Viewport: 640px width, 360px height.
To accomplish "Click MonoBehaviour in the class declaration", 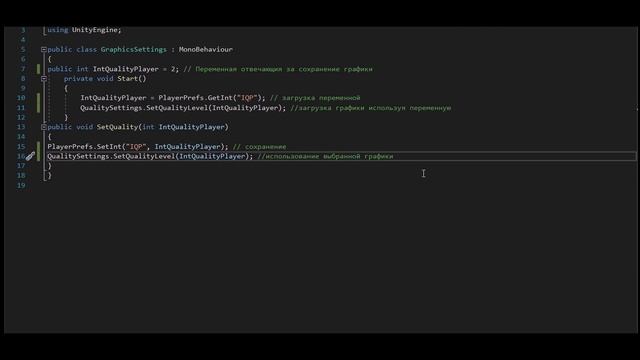I will tap(206, 49).
